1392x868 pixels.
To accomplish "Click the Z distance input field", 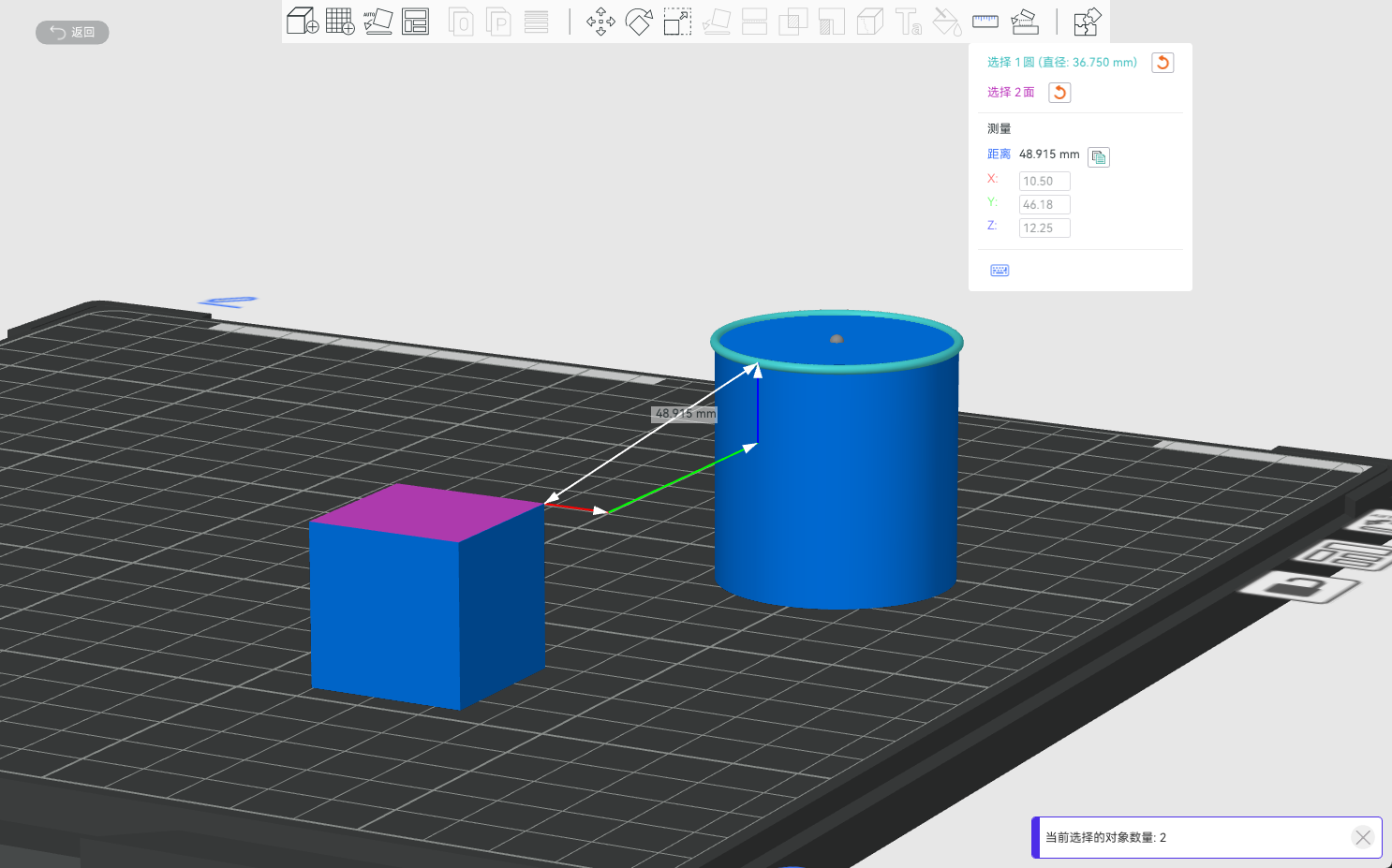I will coord(1044,228).
